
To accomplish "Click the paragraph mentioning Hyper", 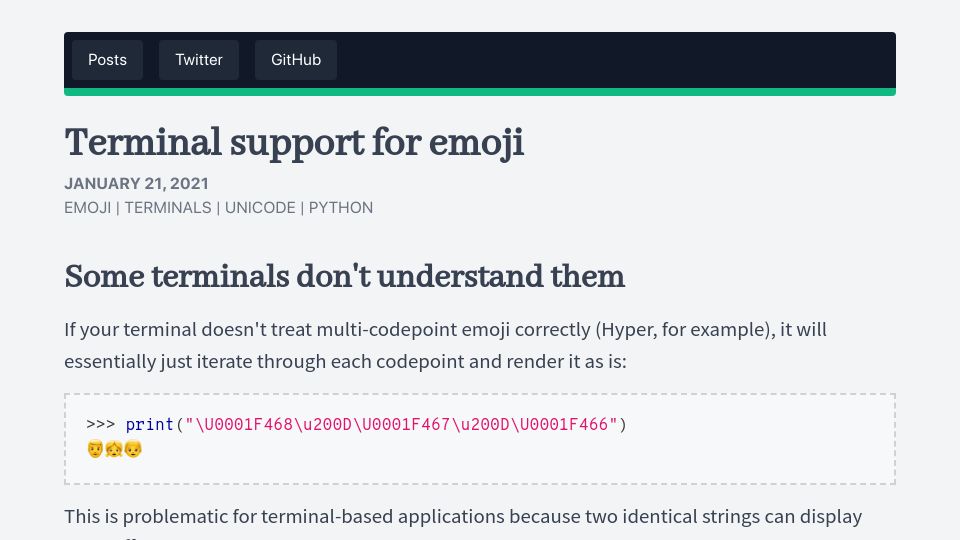I will (445, 345).
